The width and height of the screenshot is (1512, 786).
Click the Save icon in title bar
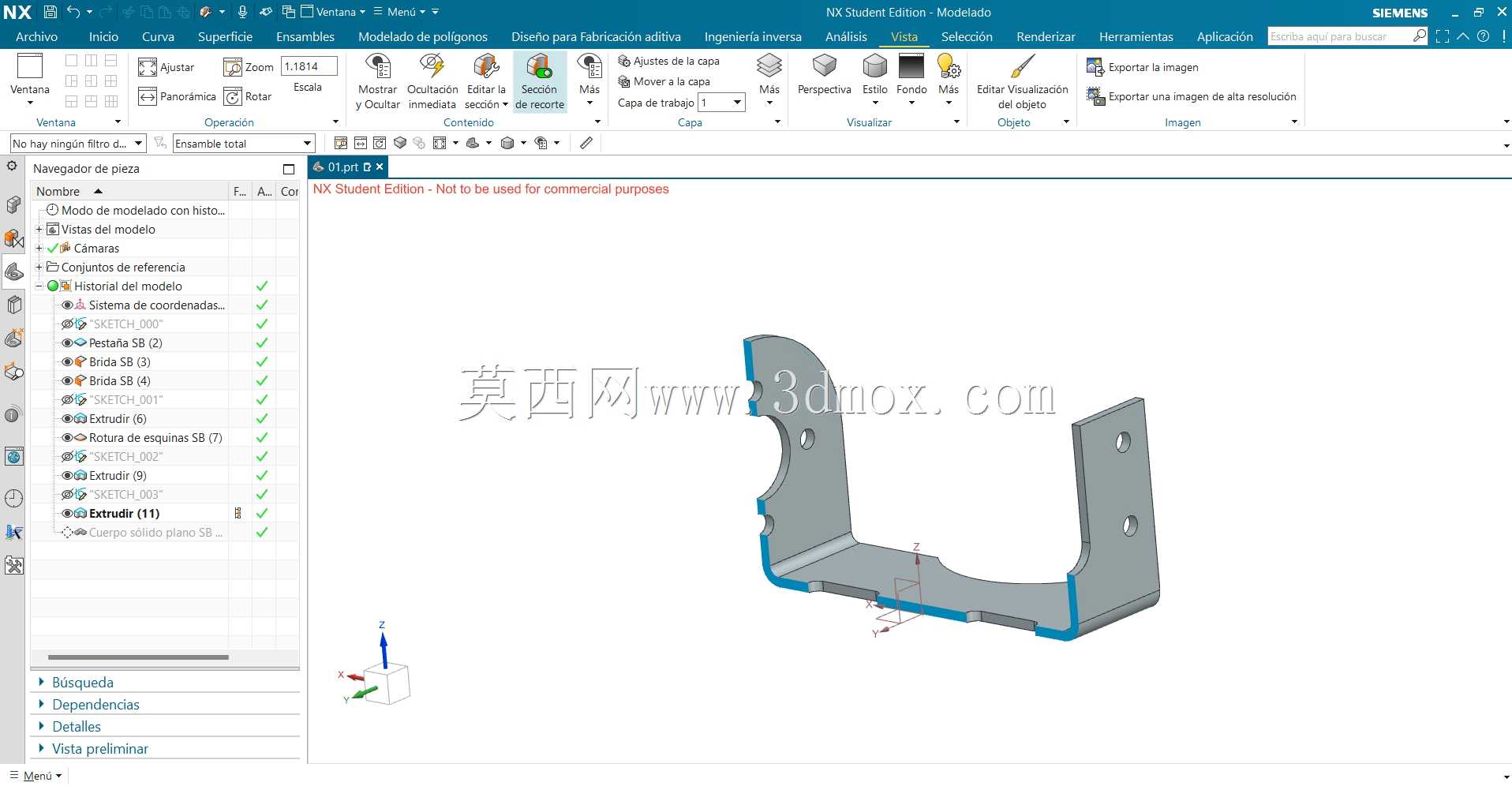[x=50, y=12]
